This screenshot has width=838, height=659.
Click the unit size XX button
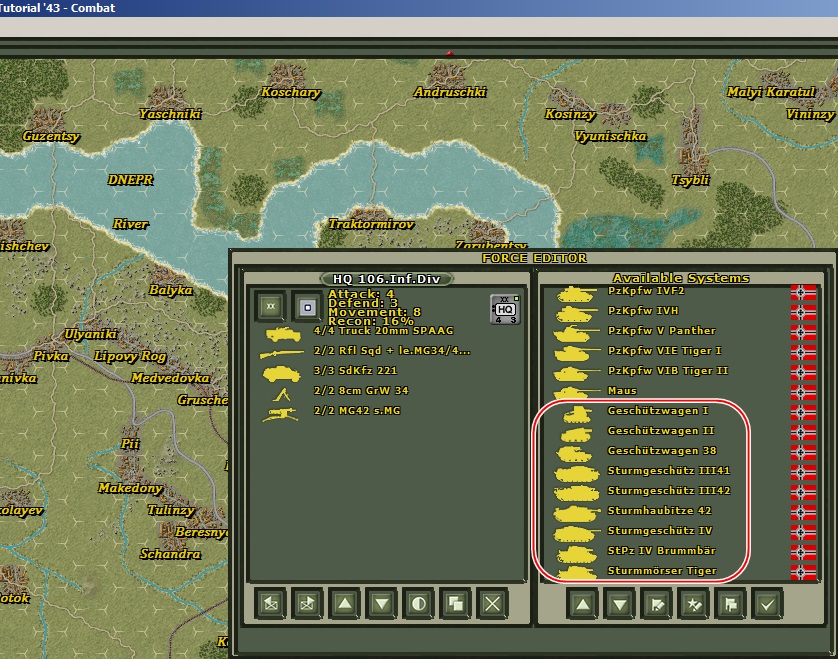(270, 307)
